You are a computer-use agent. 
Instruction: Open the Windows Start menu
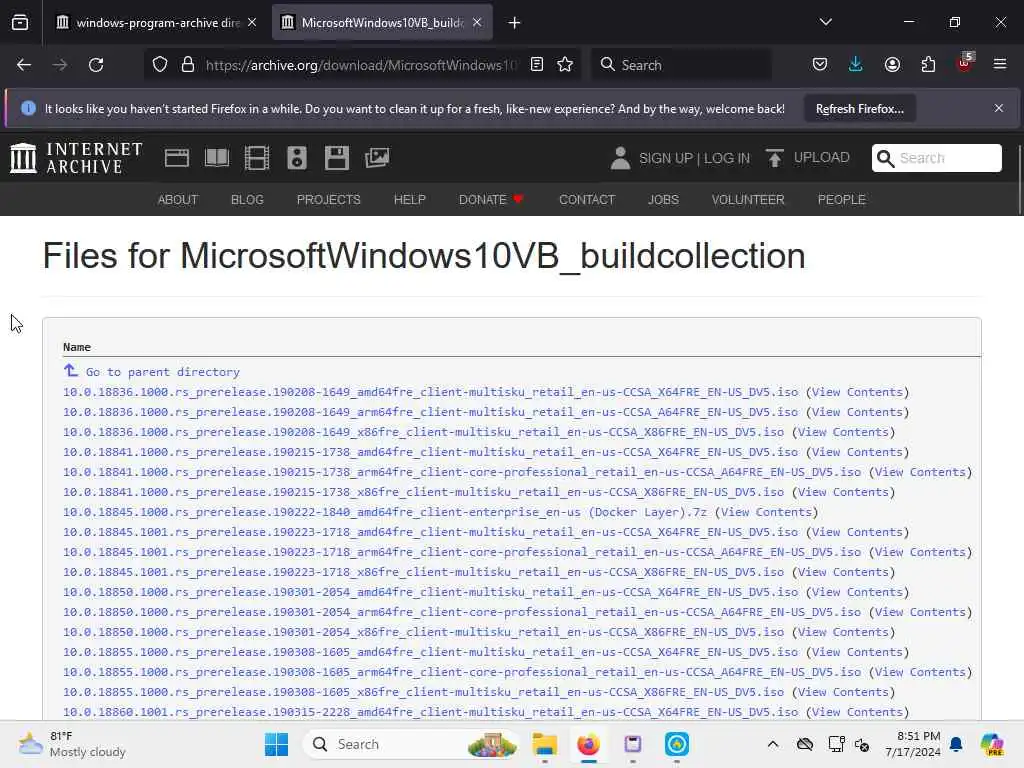(x=276, y=744)
